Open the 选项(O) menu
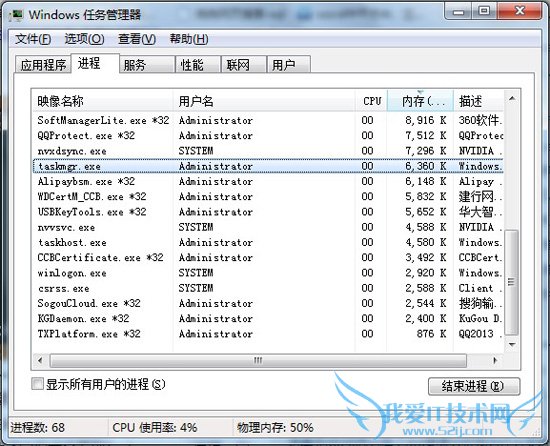 coord(84,39)
